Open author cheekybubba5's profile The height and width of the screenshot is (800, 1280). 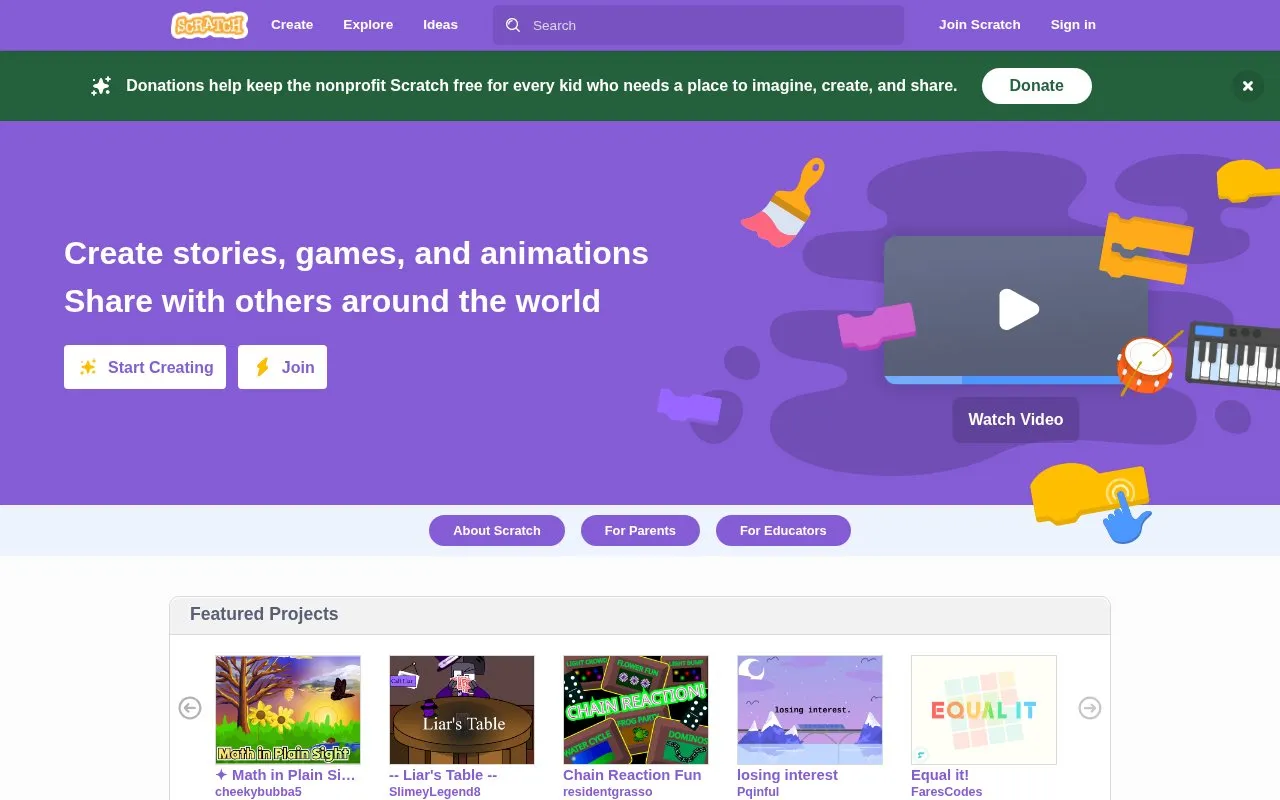point(258,792)
